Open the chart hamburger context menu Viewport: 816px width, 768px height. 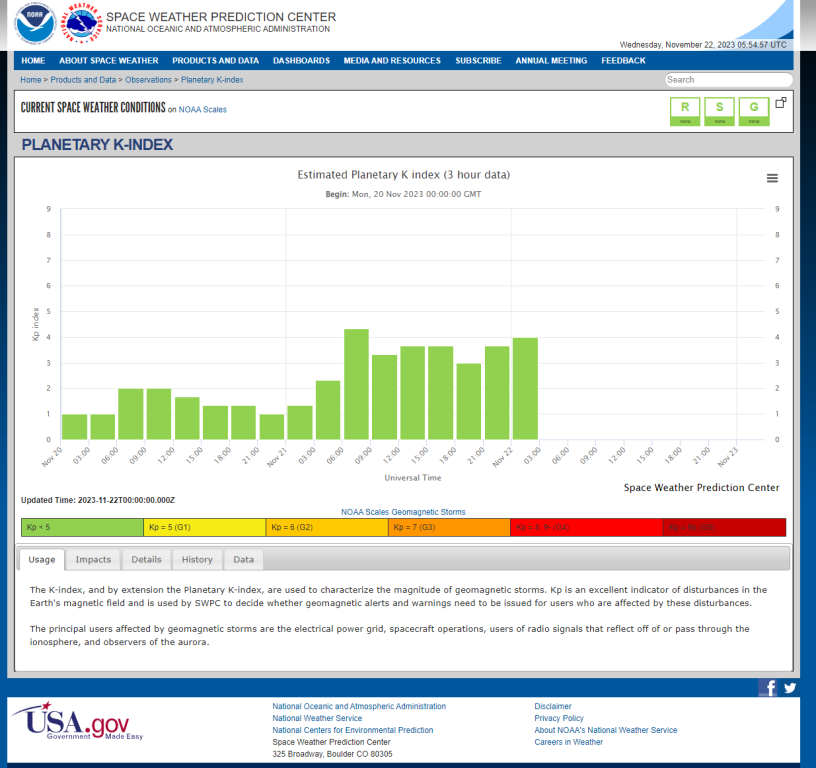click(772, 178)
